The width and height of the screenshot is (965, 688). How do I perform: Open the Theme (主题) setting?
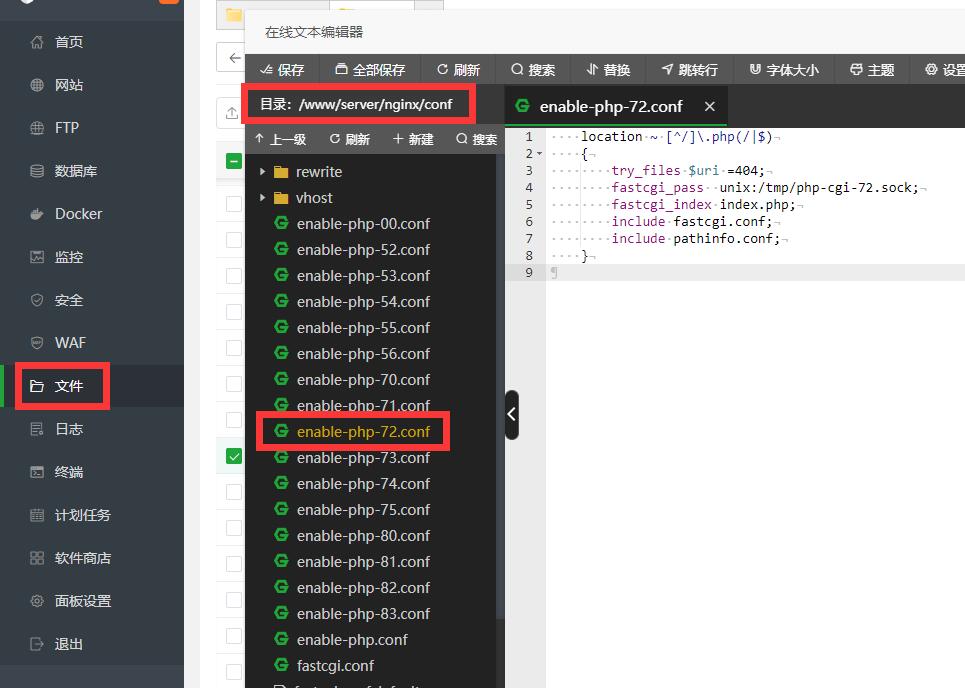(x=872, y=70)
